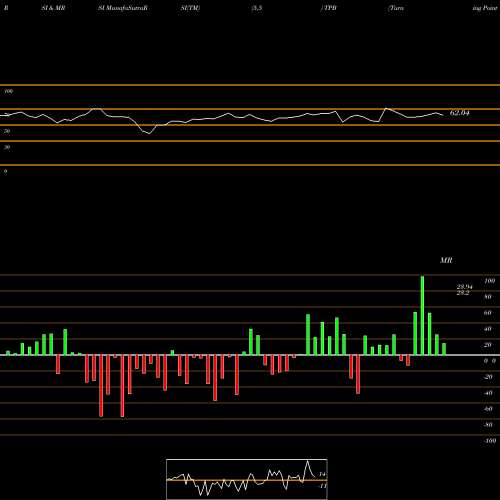Click the '0' label on RSI left axis
500x500 pixels.
(x=5, y=171)
